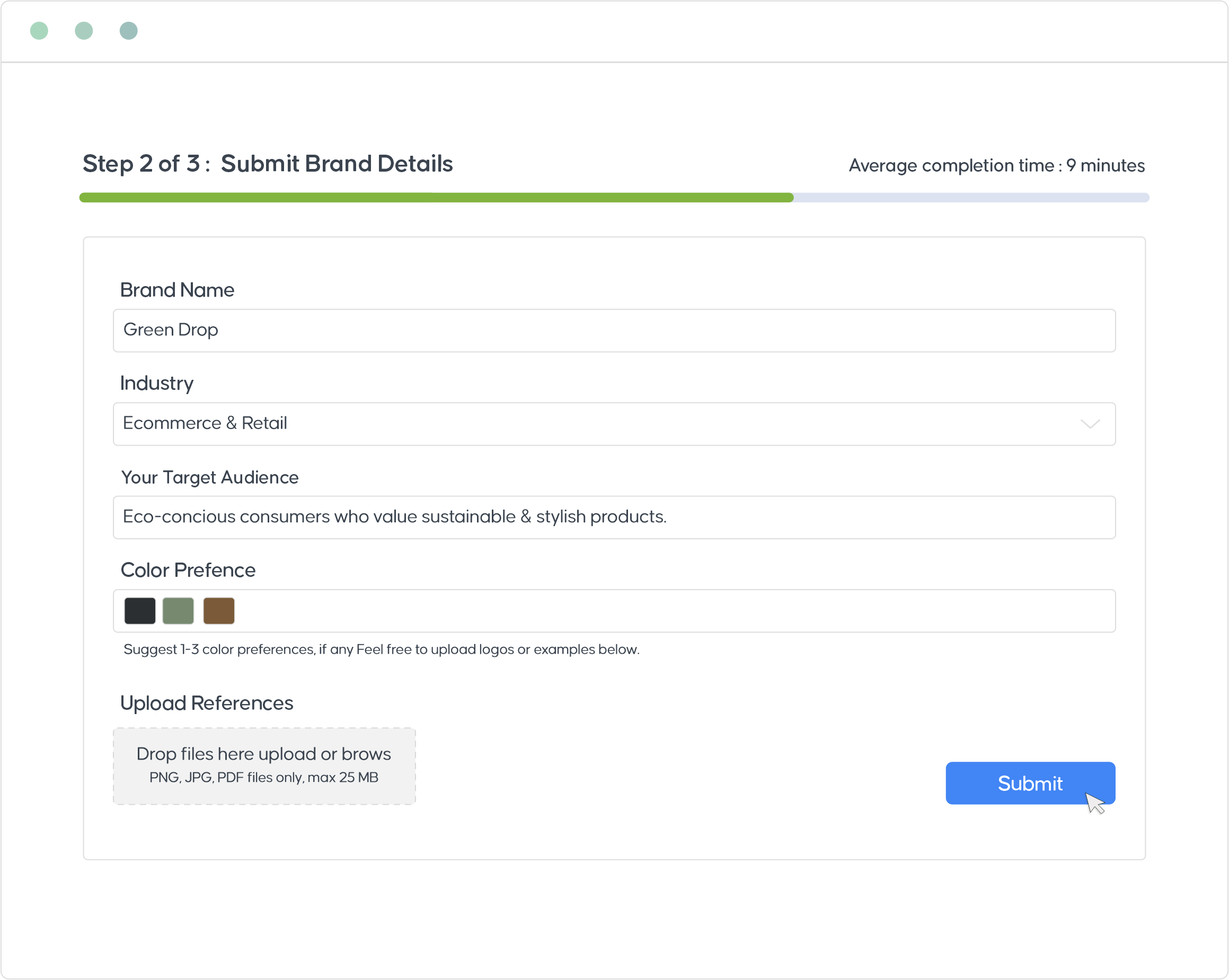The width and height of the screenshot is (1229, 980).
Task: Choose the brown color swatch
Action: click(219, 611)
